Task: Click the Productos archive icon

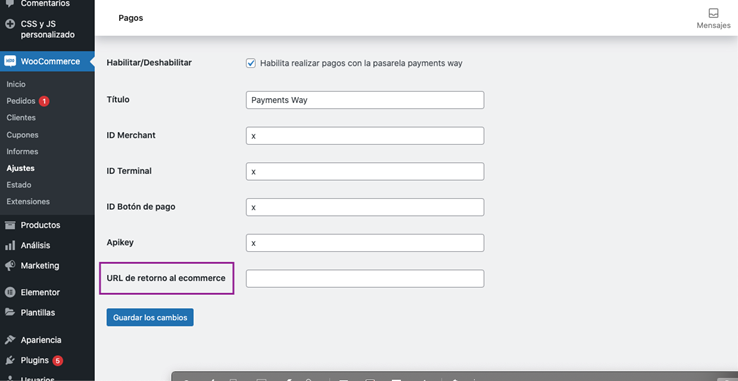Action: click(x=10, y=225)
